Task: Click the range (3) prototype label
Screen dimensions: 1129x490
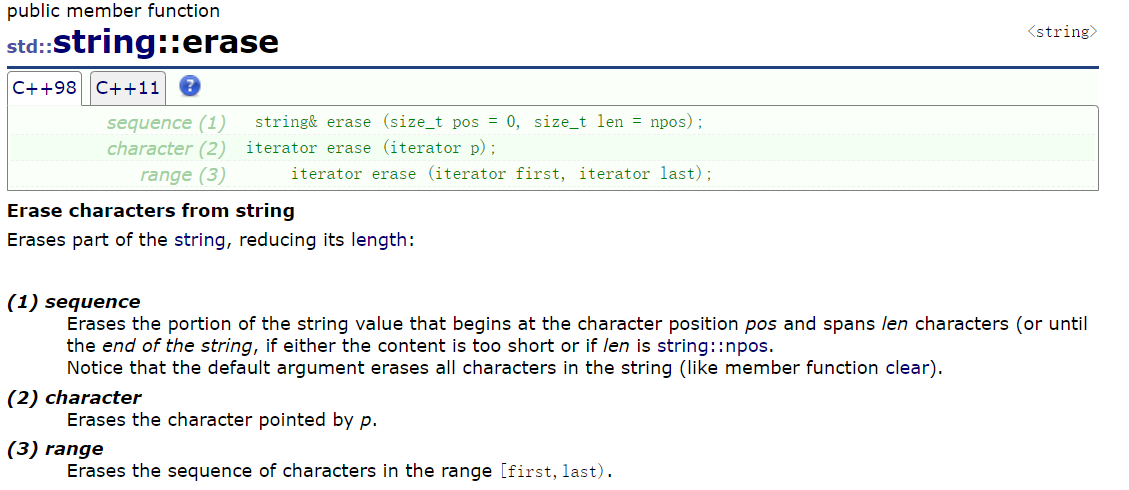Action: coord(183,175)
